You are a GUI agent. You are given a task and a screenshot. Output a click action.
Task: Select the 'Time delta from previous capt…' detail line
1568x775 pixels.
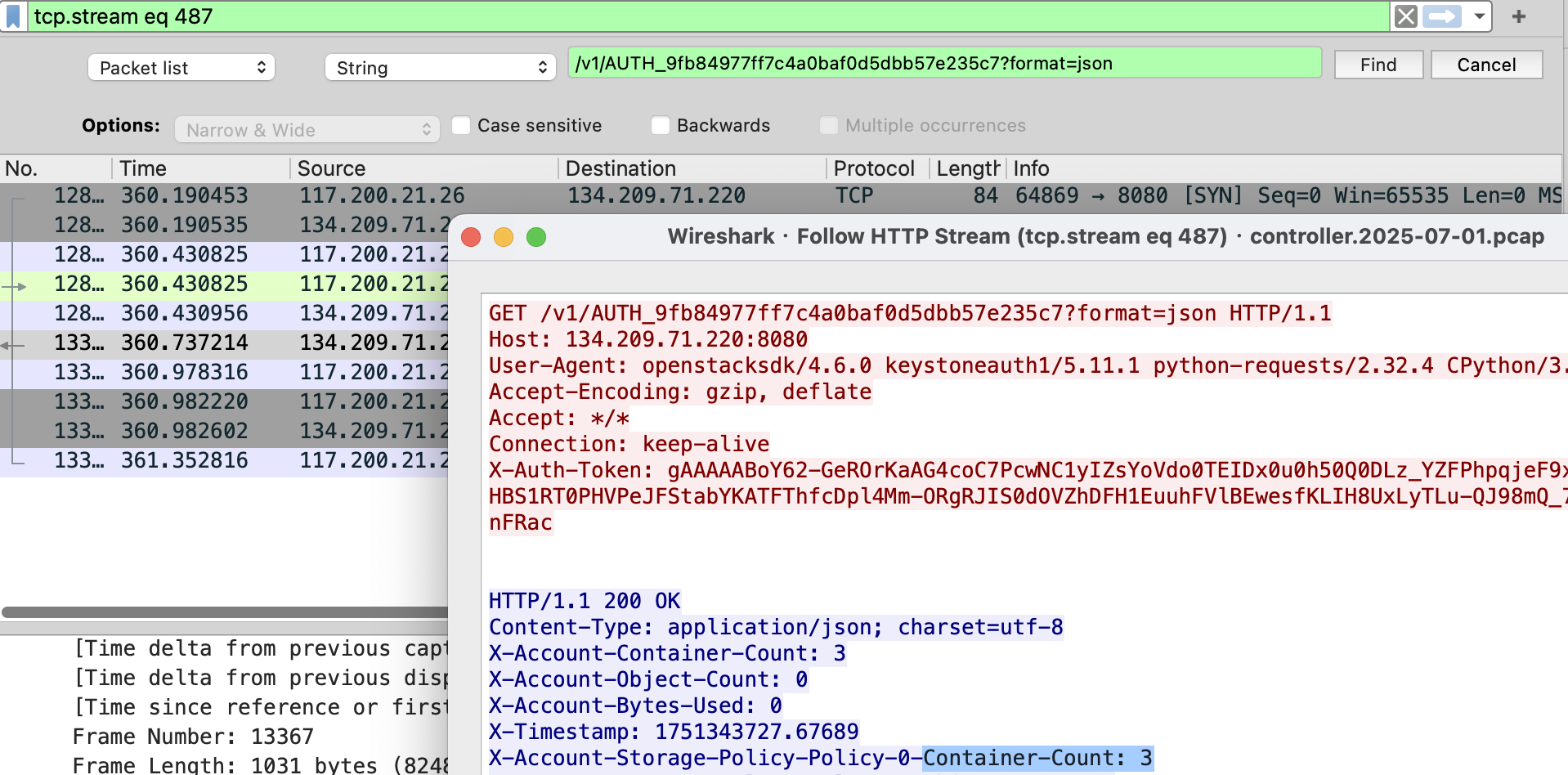(262, 648)
